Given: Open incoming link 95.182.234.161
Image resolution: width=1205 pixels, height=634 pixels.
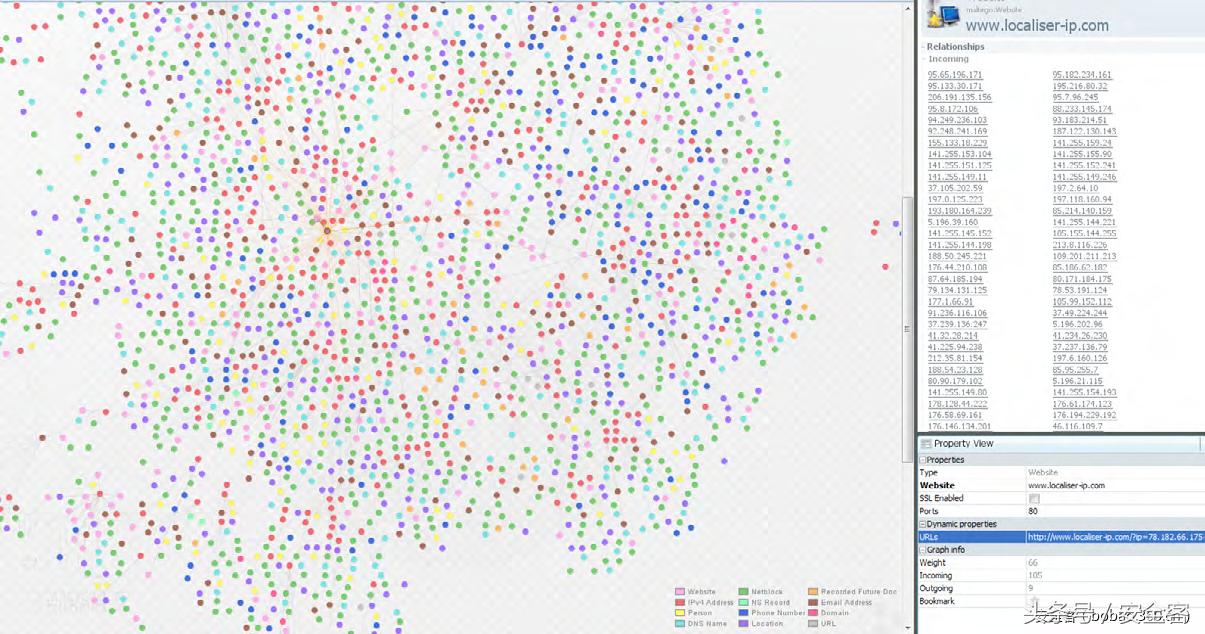Looking at the screenshot, I should pyautogui.click(x=1082, y=75).
